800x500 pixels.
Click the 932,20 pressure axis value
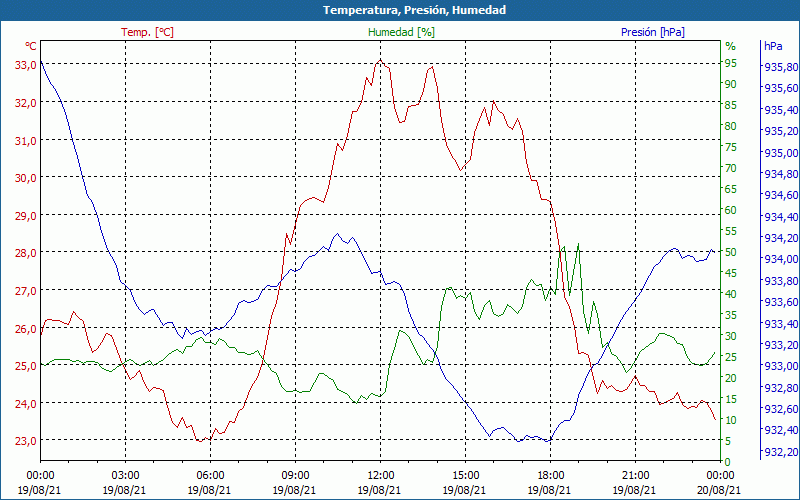pos(781,452)
